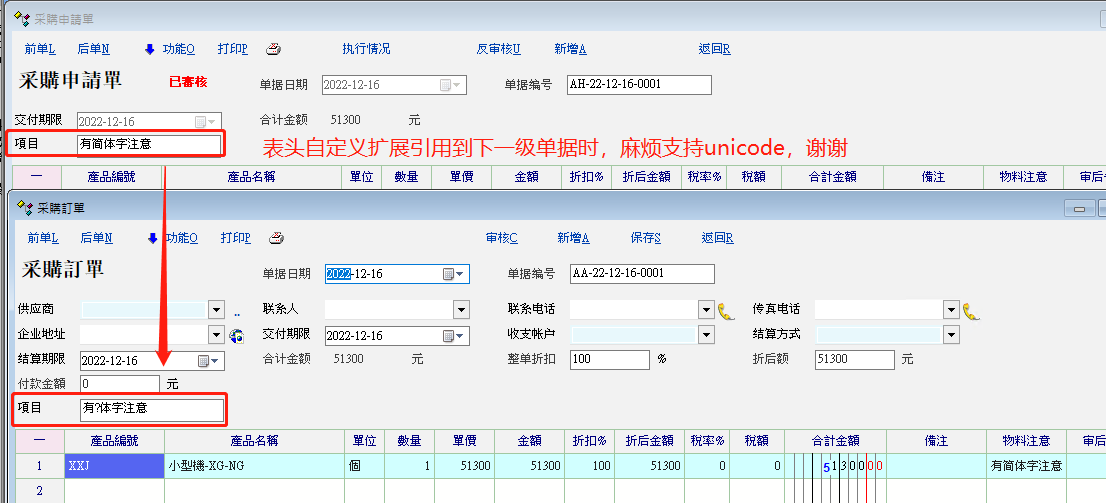Expand the 结算方式 dropdown
The image size is (1106, 503).
(x=951, y=335)
